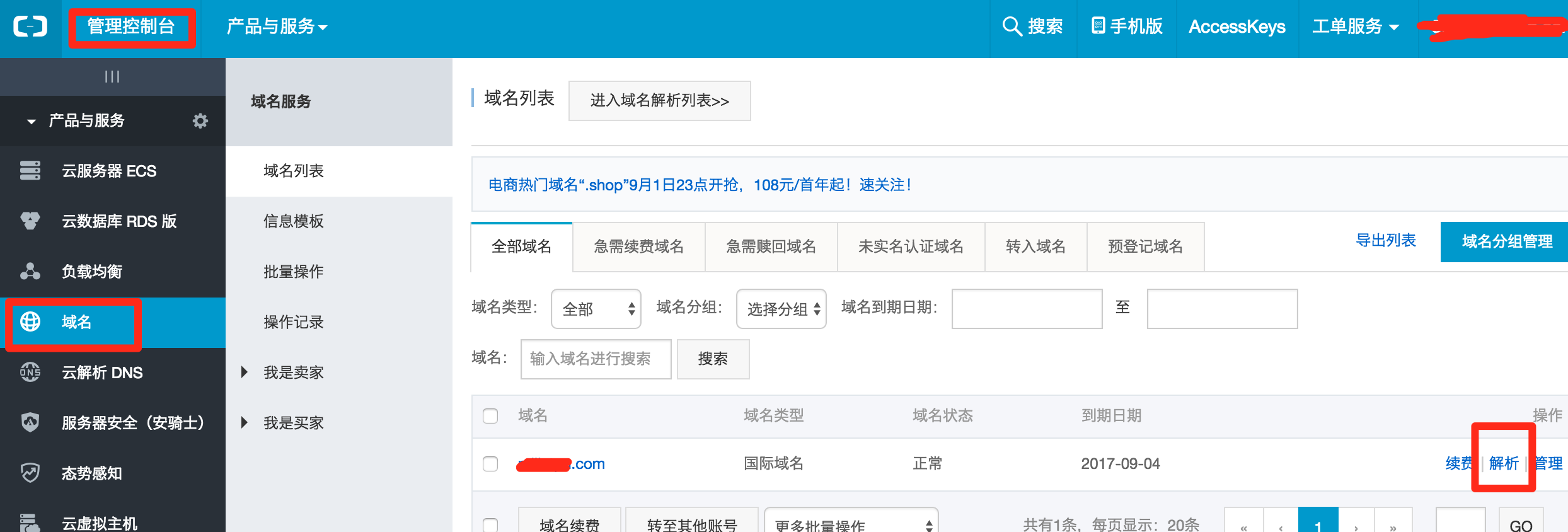
Task: Switch to 转入域名 tab
Action: point(1036,246)
